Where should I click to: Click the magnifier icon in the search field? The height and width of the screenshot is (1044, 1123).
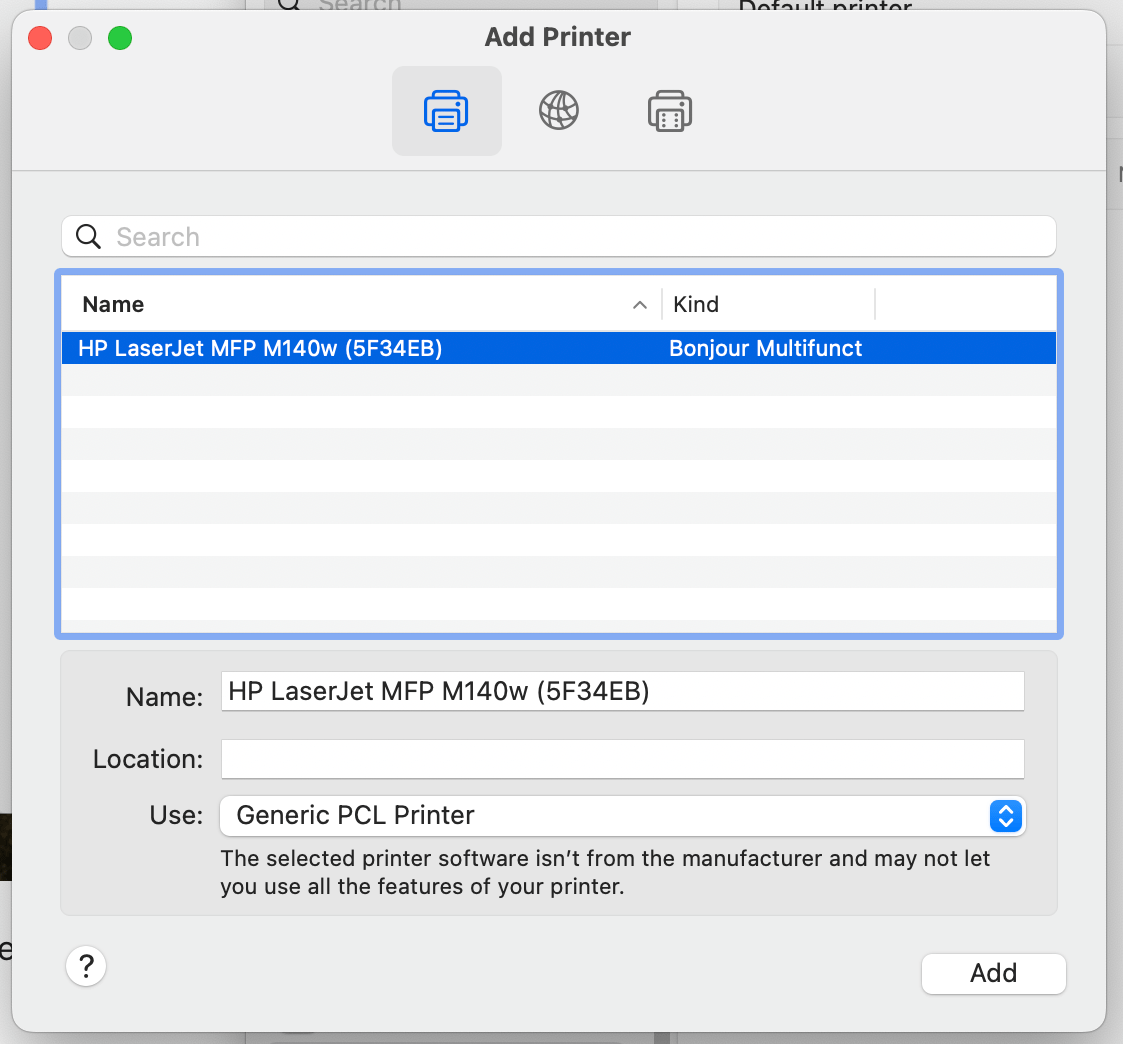tap(89, 236)
